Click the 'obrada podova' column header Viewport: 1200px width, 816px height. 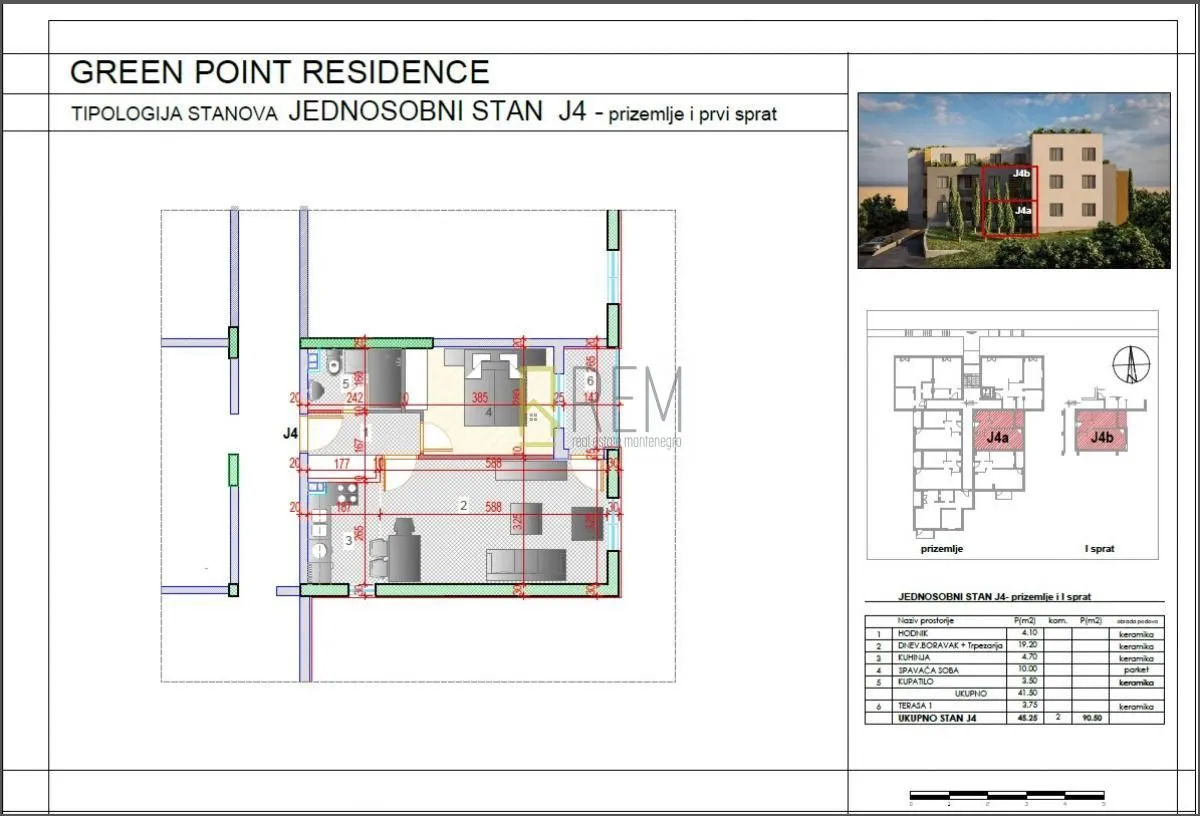pos(1137,621)
